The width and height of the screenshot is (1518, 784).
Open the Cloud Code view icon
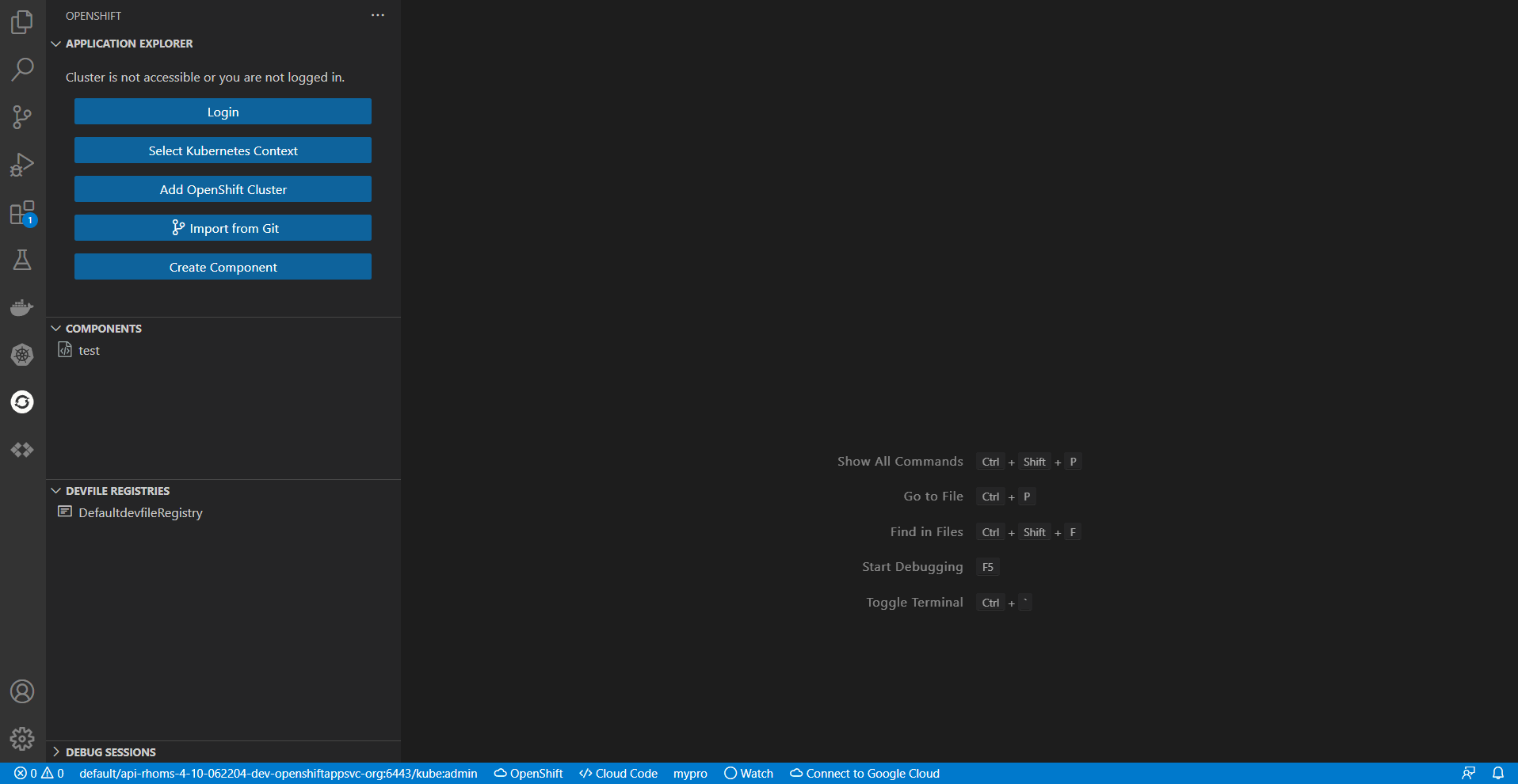[22, 450]
